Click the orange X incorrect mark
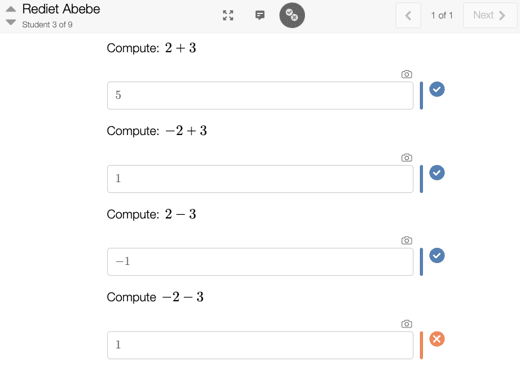The width and height of the screenshot is (520, 365). point(437,339)
